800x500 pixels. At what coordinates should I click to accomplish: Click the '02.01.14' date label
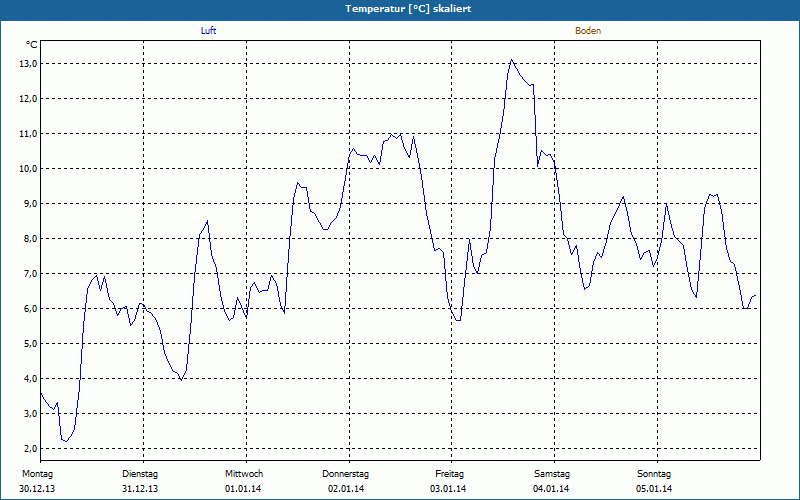[x=346, y=489]
